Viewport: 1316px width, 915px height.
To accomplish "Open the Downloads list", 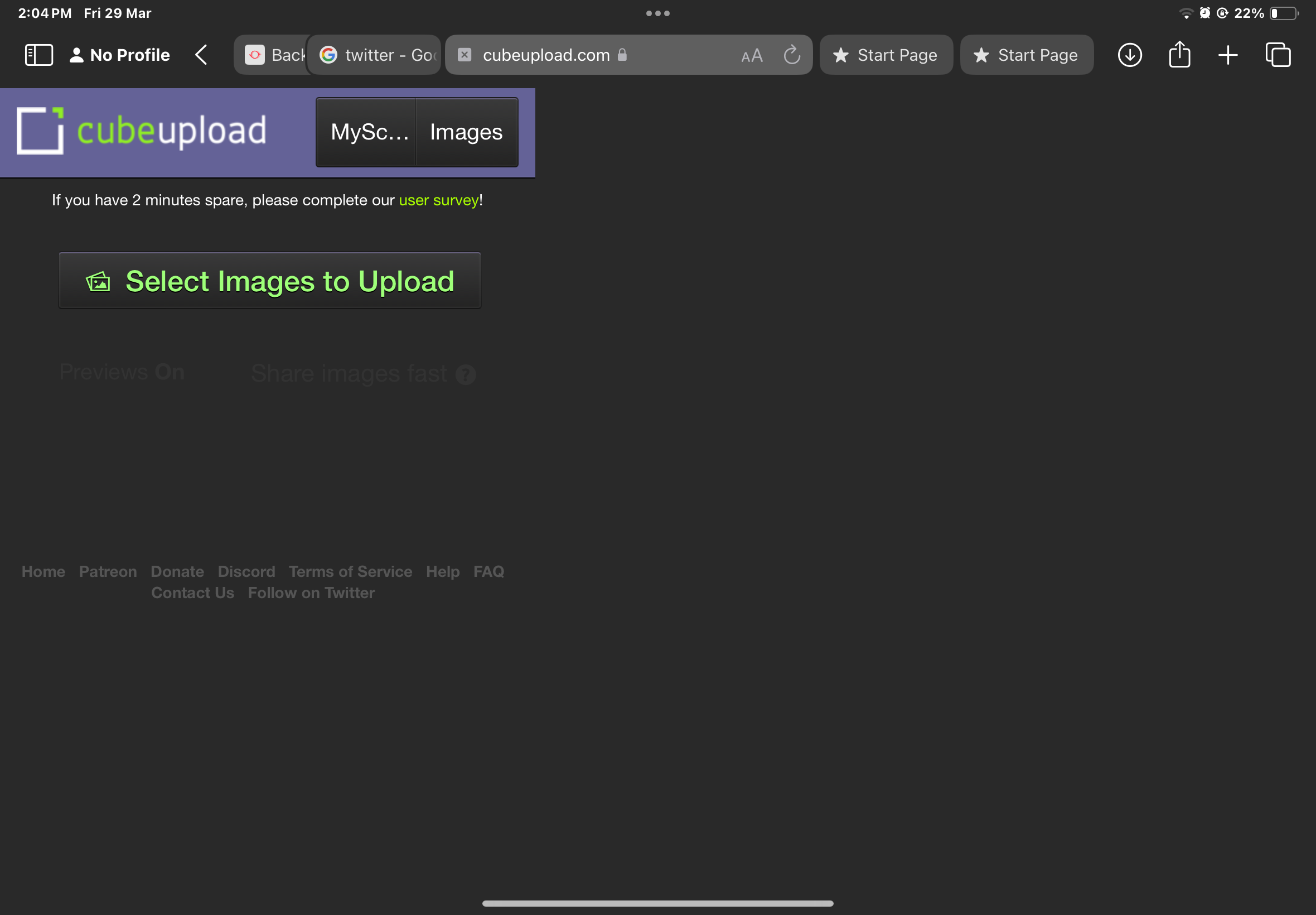I will click(1129, 55).
